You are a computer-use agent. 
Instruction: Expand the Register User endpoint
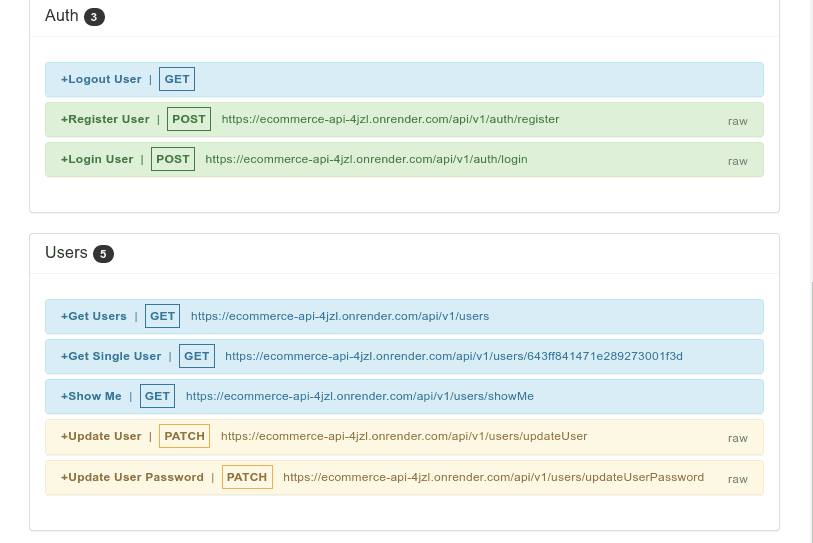tap(105, 119)
